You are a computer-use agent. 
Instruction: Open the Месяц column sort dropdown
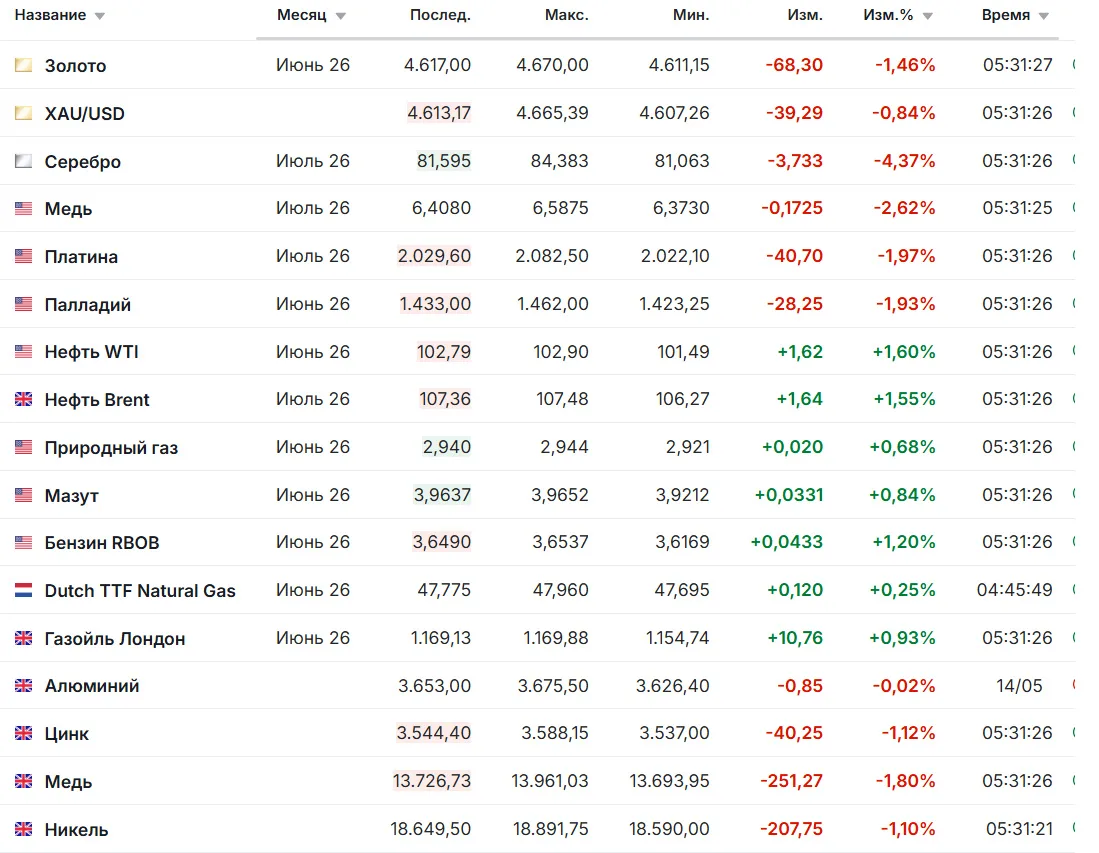point(341,16)
